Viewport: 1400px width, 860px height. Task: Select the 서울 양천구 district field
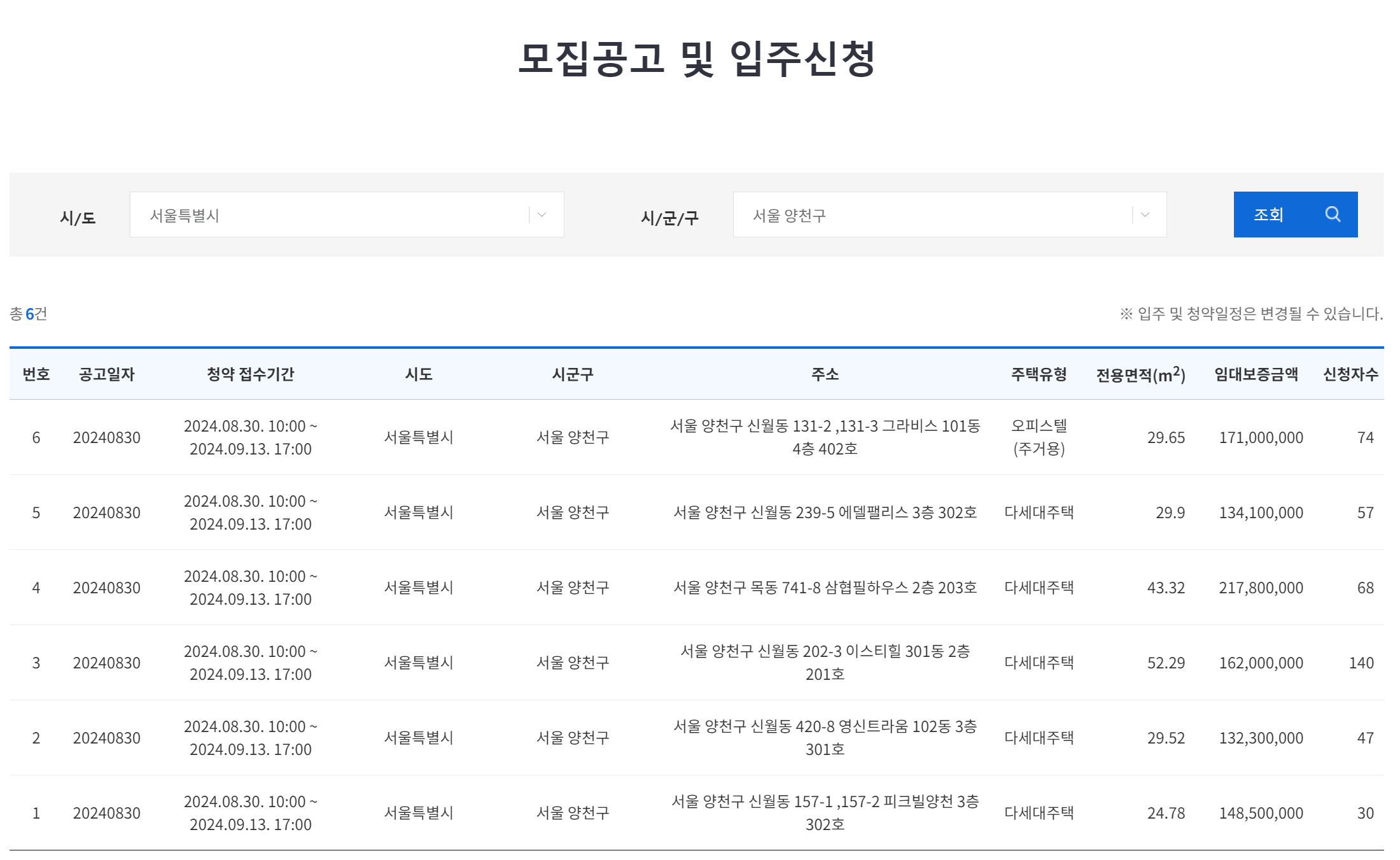point(948,215)
